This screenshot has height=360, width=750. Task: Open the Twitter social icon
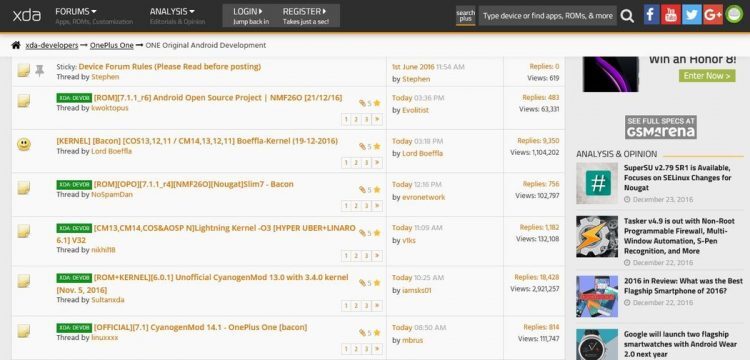(692, 15)
